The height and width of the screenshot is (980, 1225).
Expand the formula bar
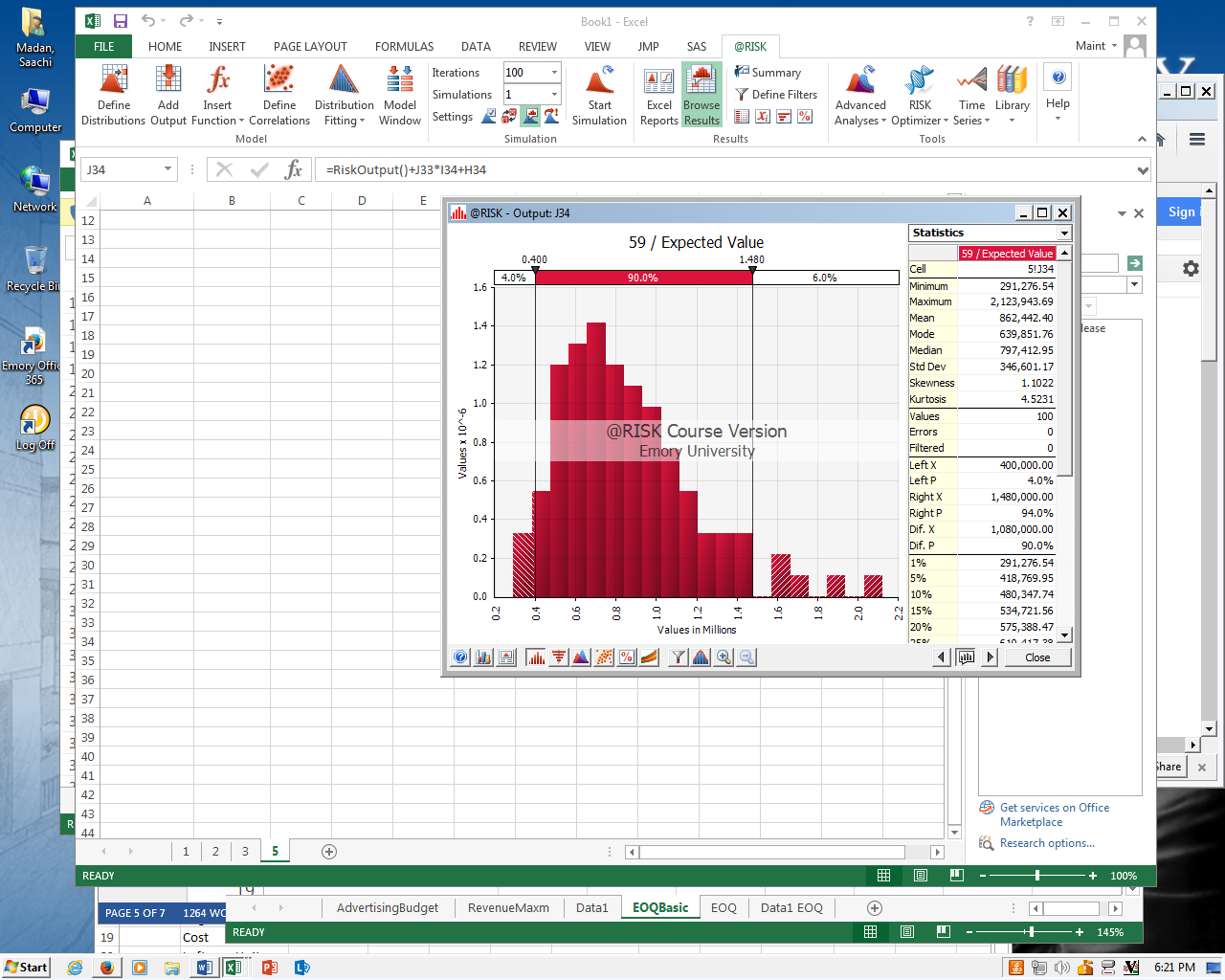[1143, 170]
